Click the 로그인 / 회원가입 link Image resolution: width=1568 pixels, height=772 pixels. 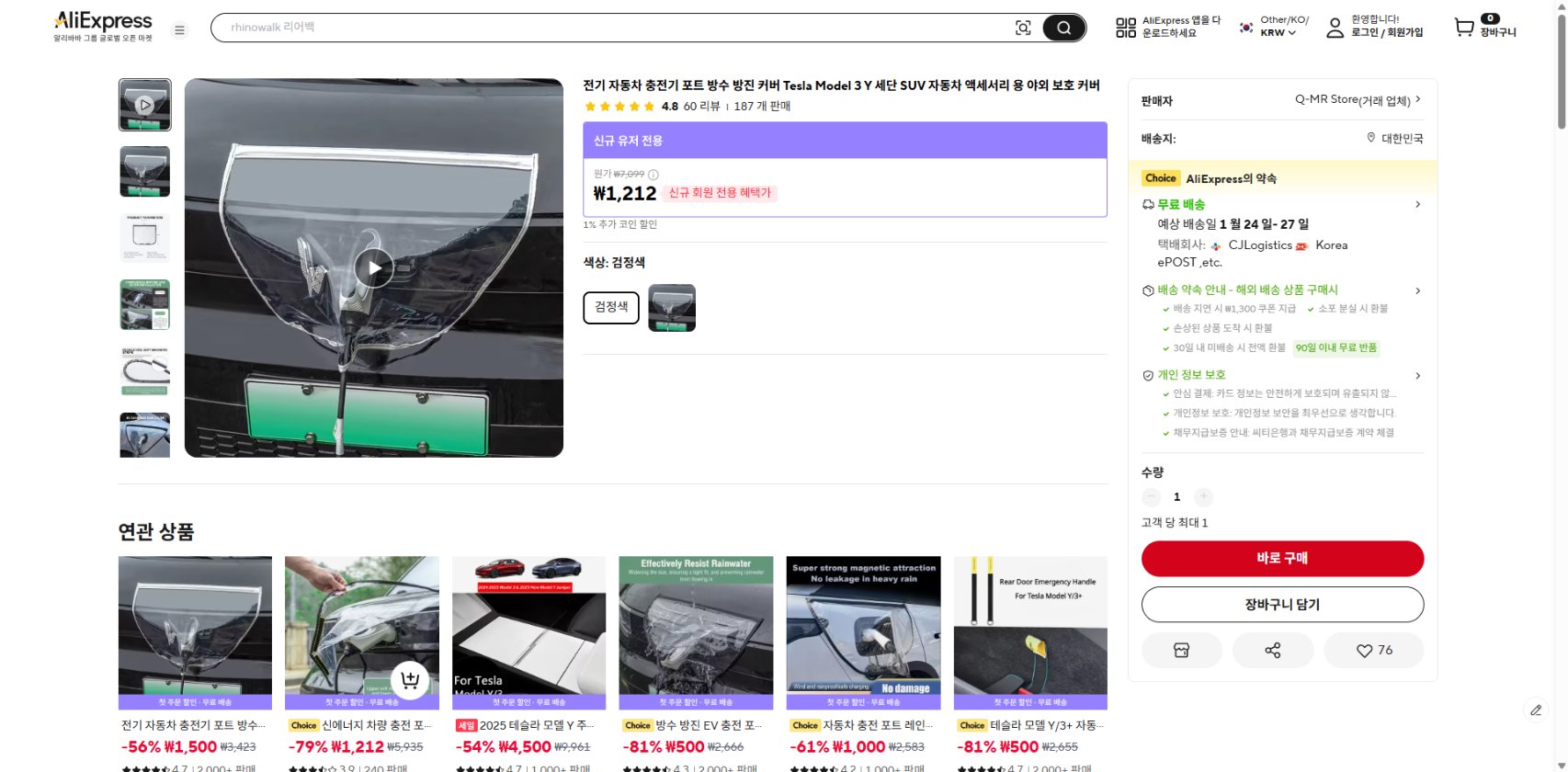[1387, 32]
